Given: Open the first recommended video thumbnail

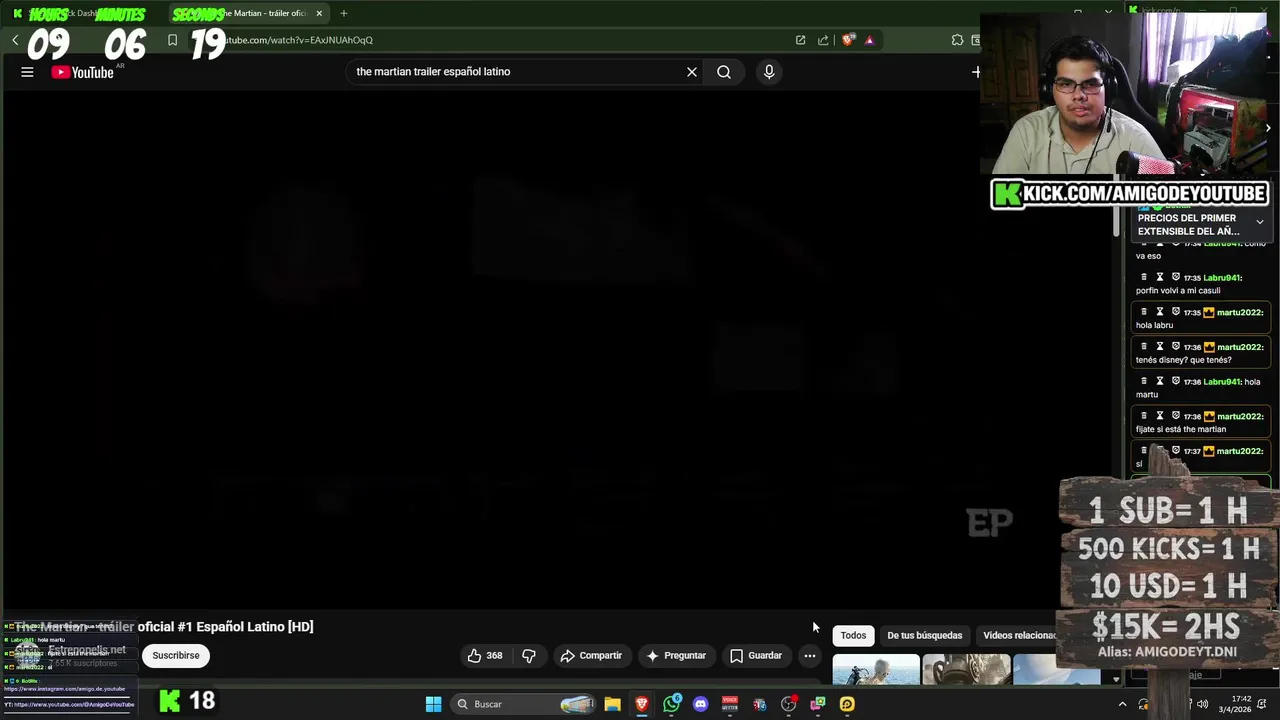Looking at the screenshot, I should (x=876, y=669).
